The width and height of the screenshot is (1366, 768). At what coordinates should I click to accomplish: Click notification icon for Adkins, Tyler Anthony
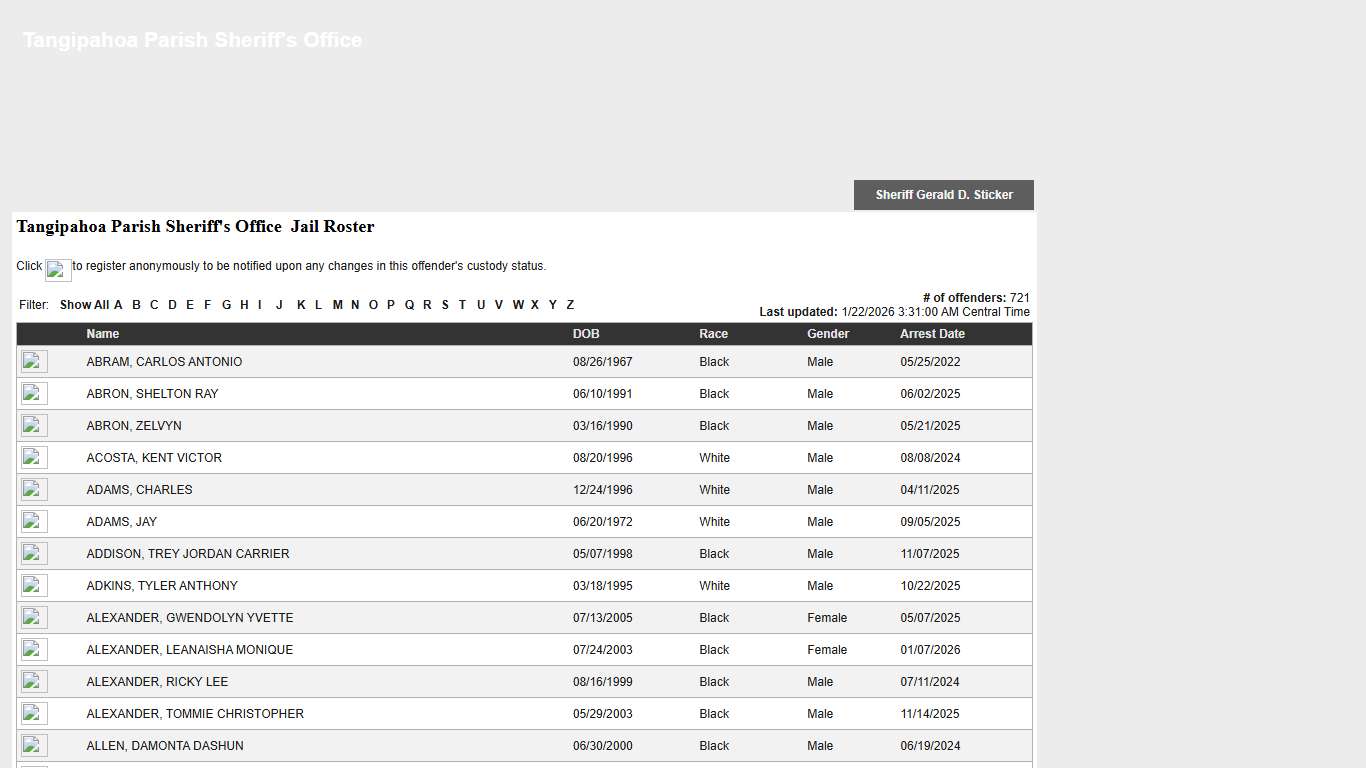(34, 586)
